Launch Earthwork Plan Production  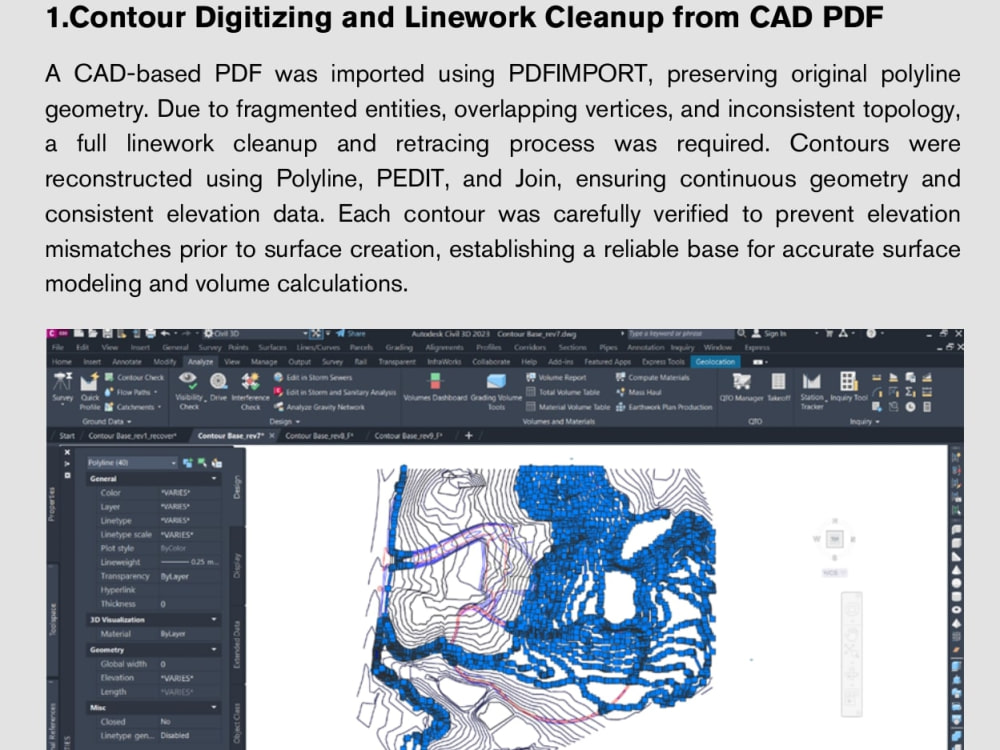[x=664, y=407]
